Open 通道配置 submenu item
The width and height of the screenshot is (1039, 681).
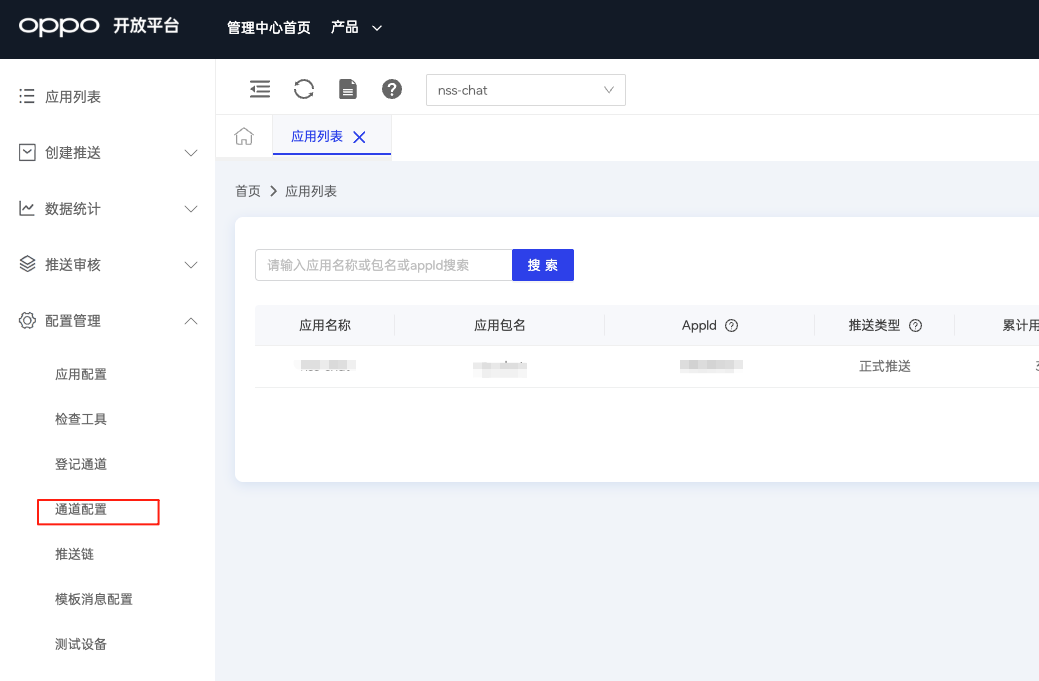(x=81, y=509)
